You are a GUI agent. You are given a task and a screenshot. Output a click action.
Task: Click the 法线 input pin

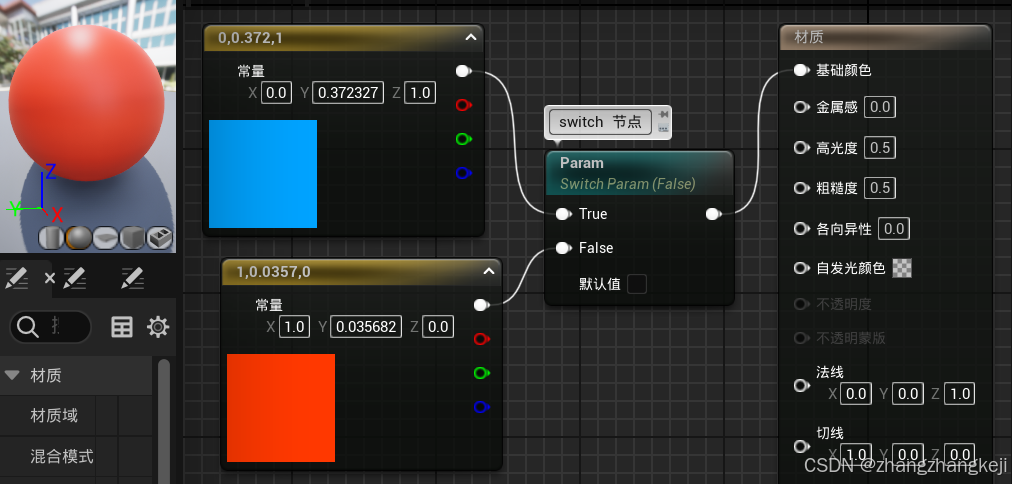point(802,385)
